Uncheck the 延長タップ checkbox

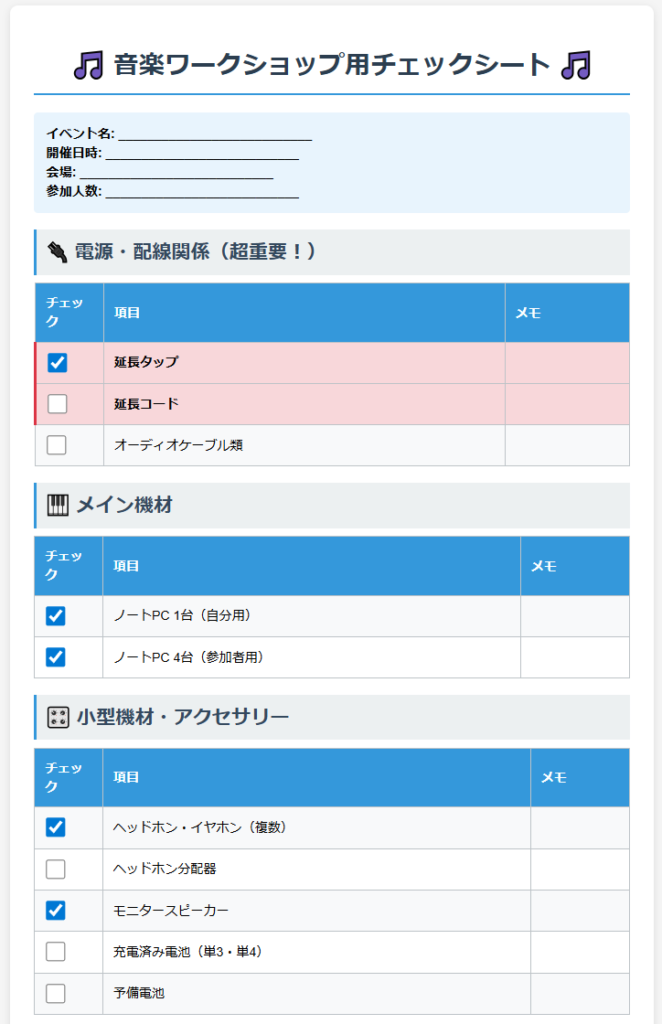[x=57, y=362]
